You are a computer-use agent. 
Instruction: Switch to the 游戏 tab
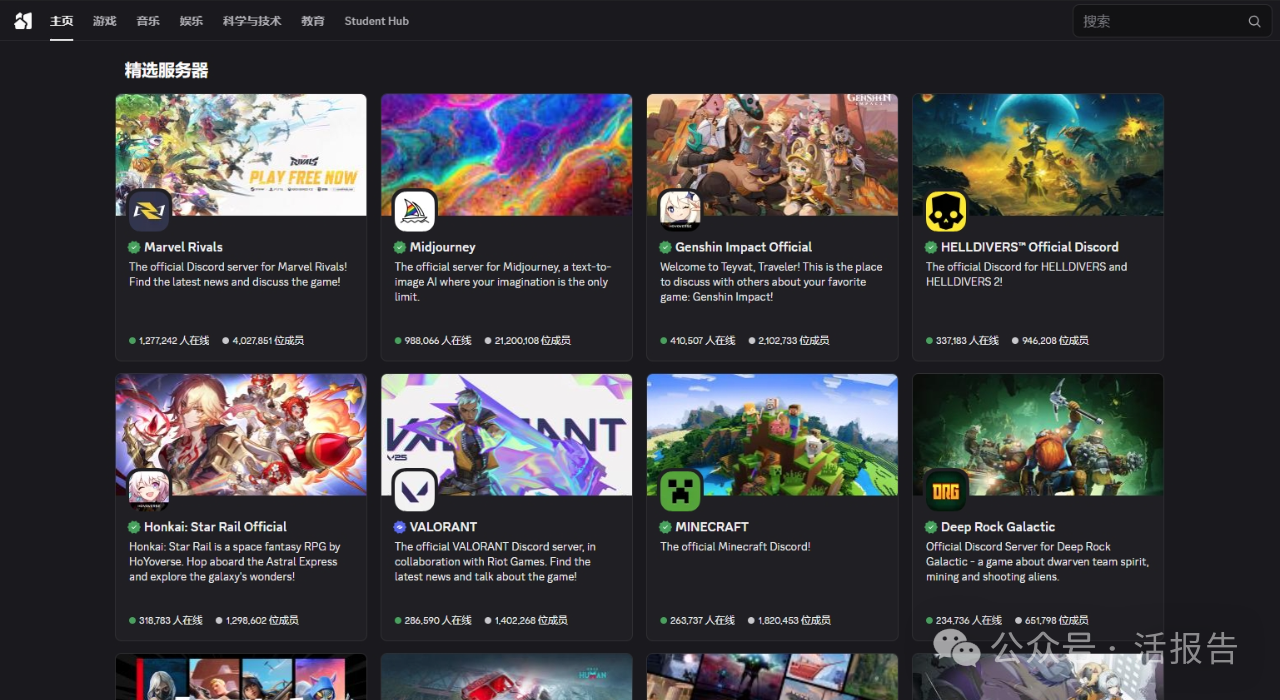[104, 21]
